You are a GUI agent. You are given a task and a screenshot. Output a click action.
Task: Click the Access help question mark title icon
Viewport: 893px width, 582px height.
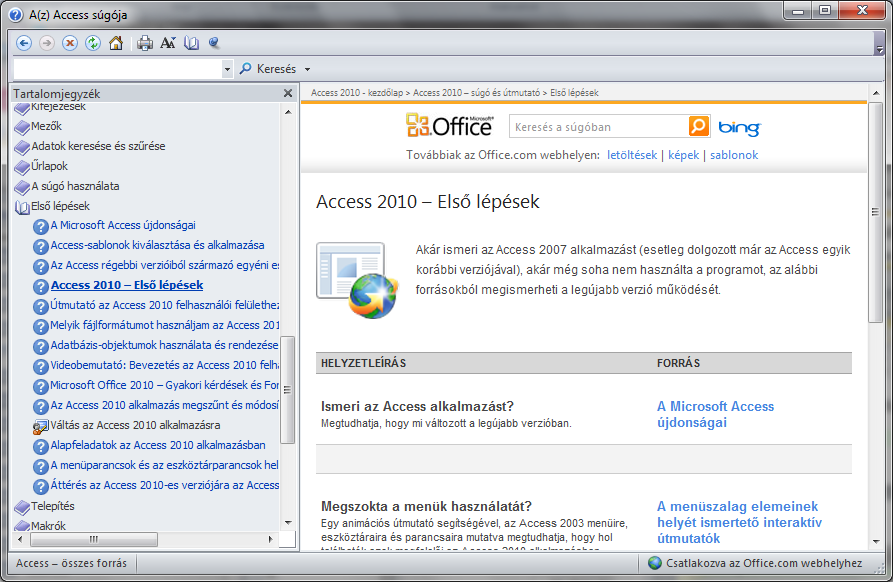[16, 14]
